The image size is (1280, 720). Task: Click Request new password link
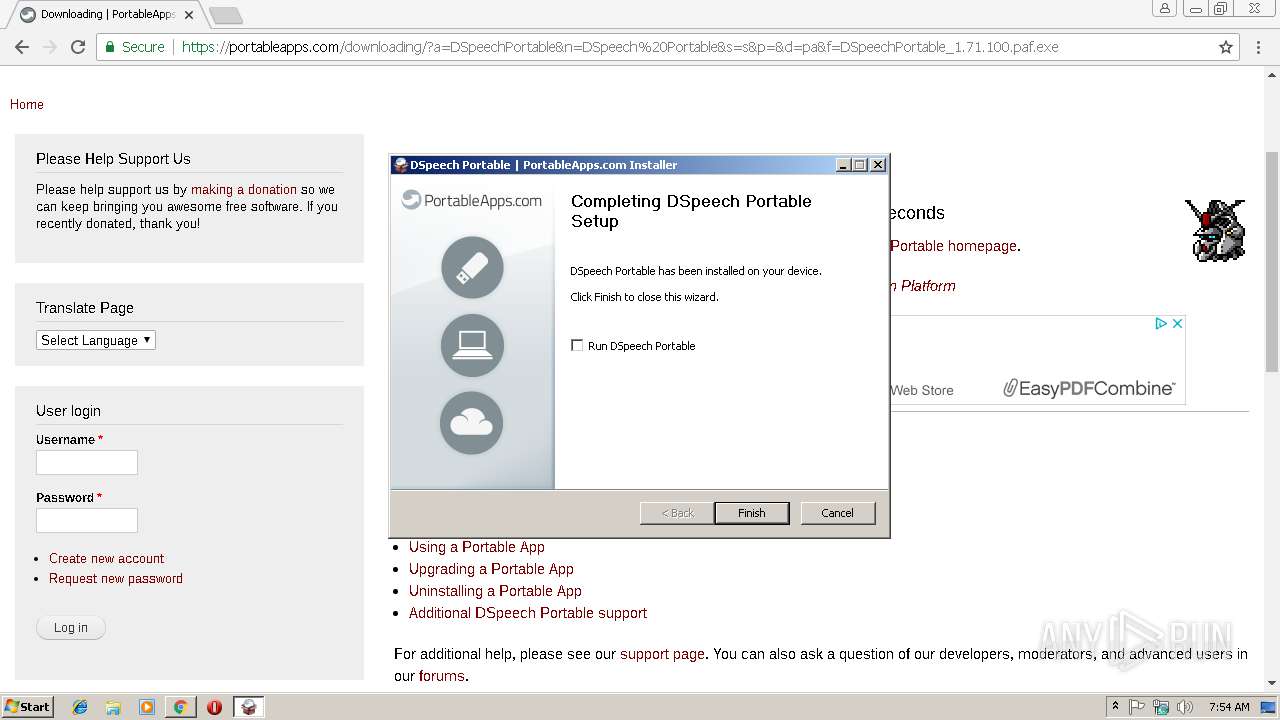tap(116, 578)
